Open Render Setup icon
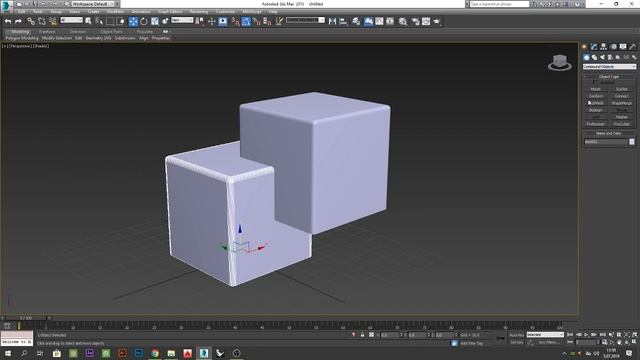 [x=415, y=21]
